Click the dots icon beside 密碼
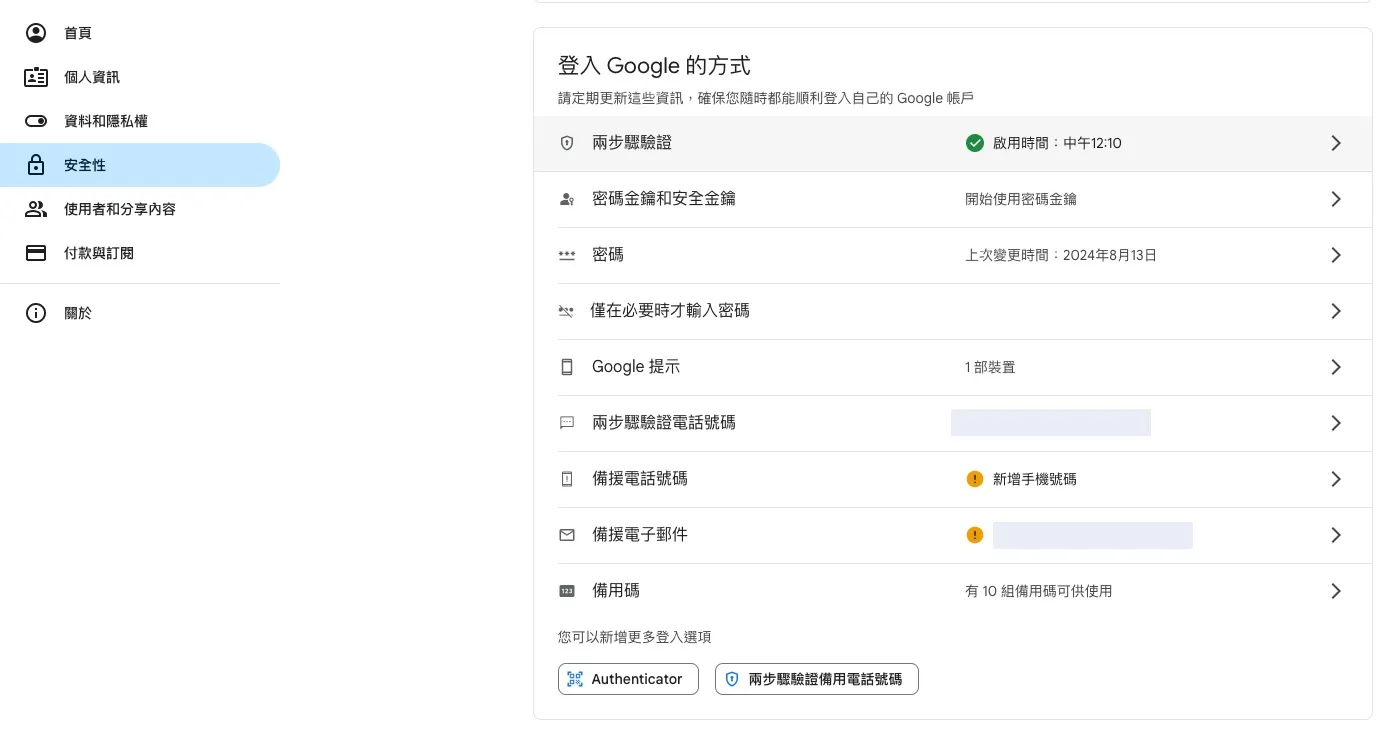 point(567,255)
